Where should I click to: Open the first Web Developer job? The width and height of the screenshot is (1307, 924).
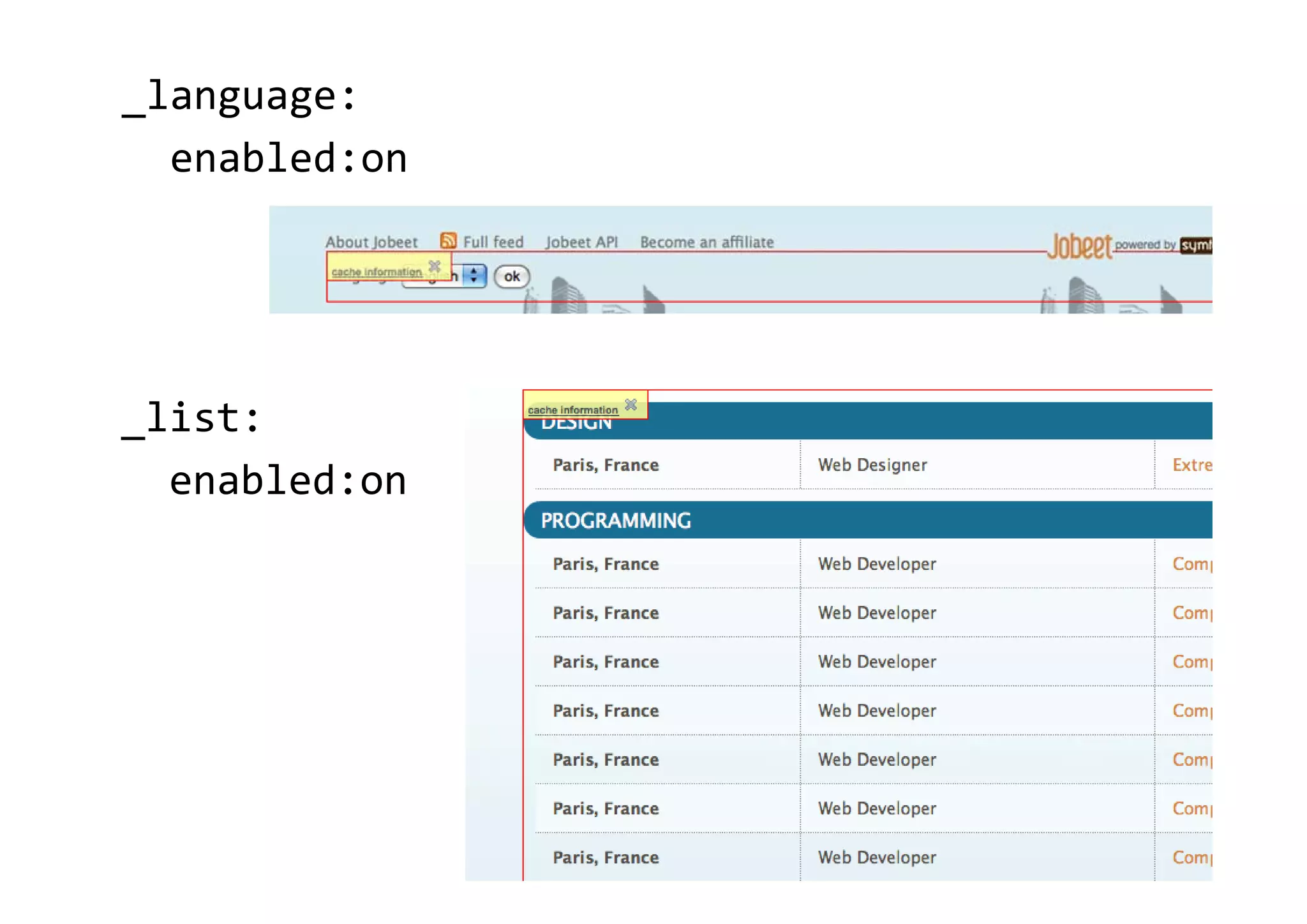(x=877, y=564)
